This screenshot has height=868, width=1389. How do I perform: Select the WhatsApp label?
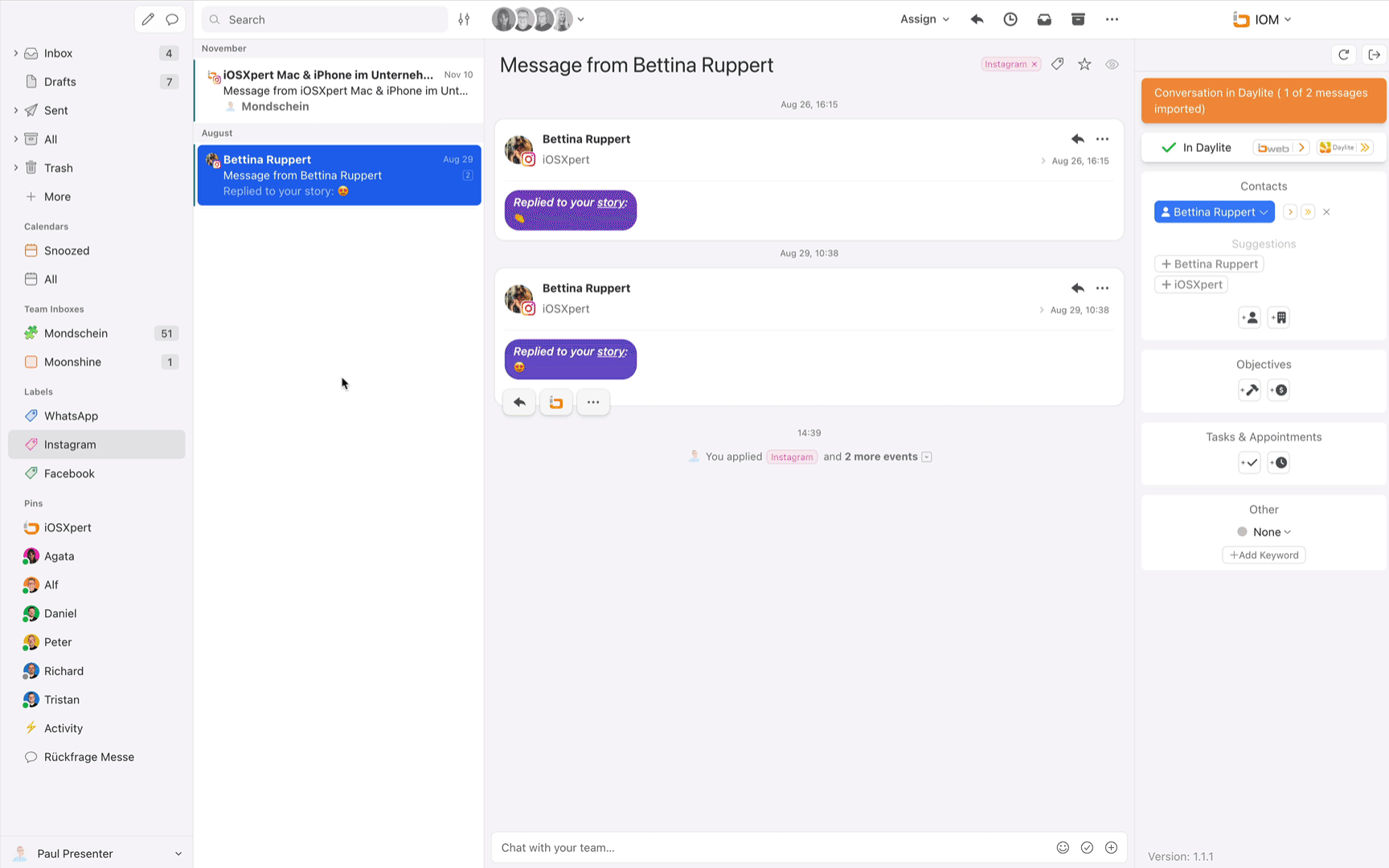96,416
